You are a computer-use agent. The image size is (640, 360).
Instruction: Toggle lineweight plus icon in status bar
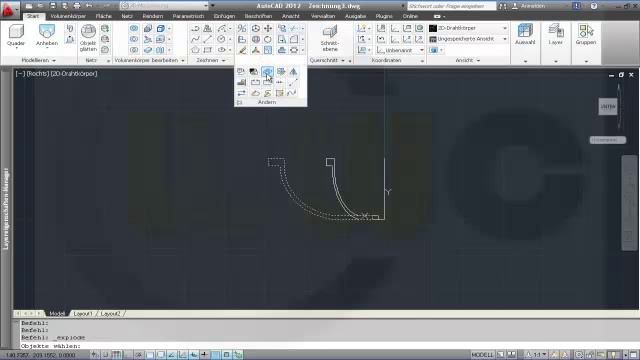point(204,355)
